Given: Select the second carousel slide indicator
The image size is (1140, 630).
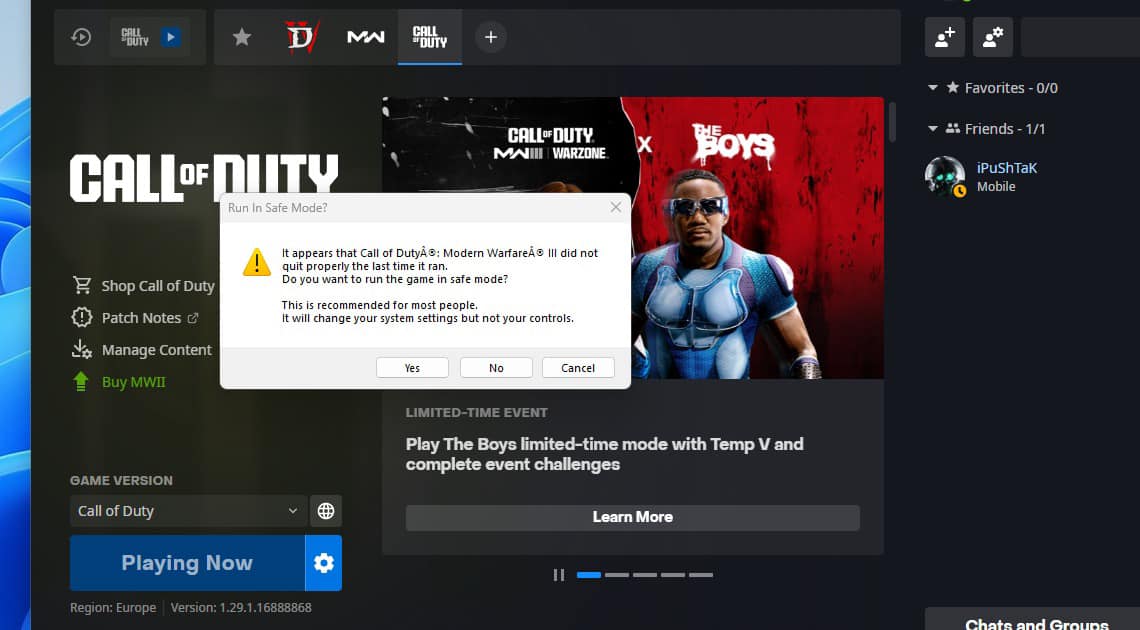Looking at the screenshot, I should coord(617,575).
